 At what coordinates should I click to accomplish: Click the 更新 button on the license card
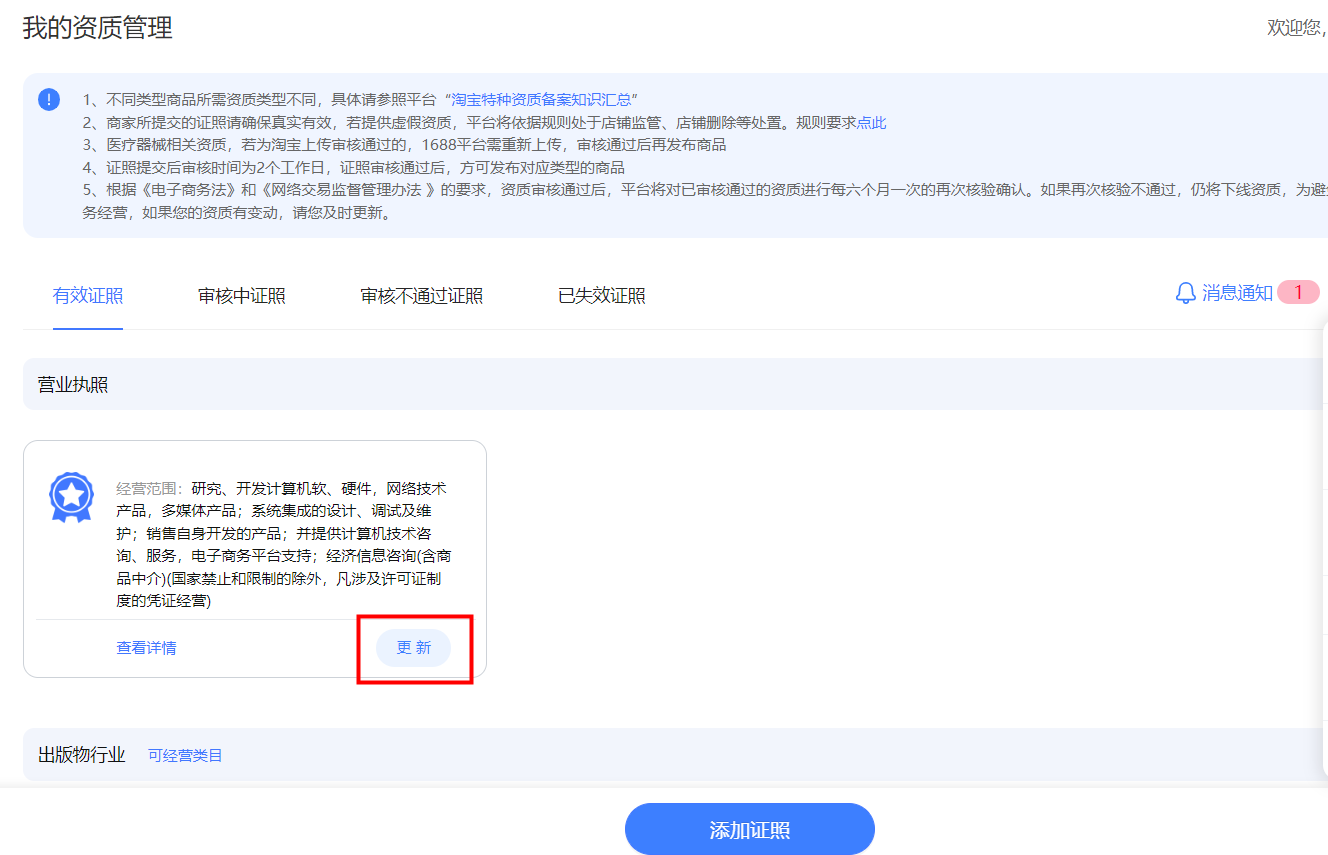tap(414, 648)
